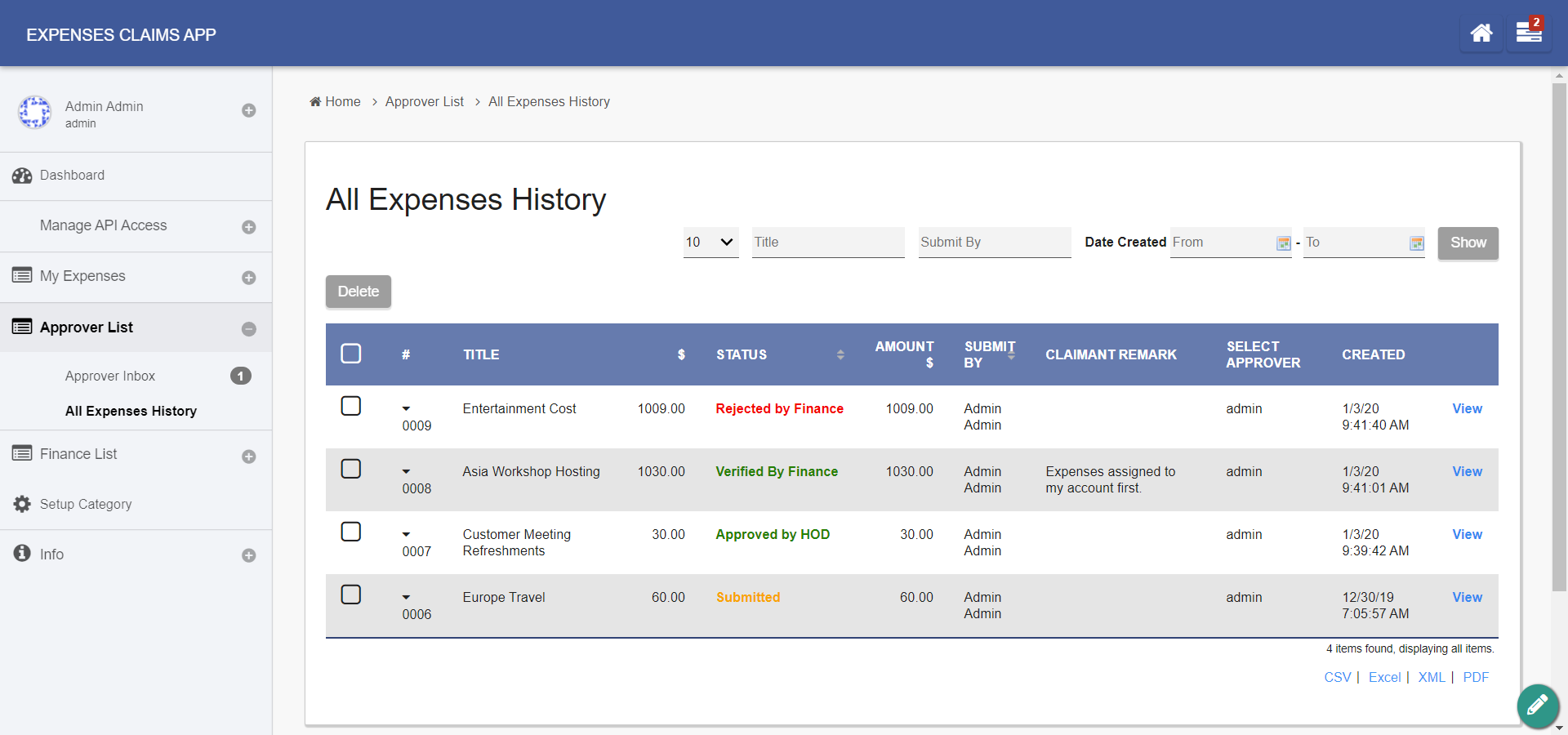Click the Setup Category gear icon
Viewport: 1568px width, 735px height.
22,505
